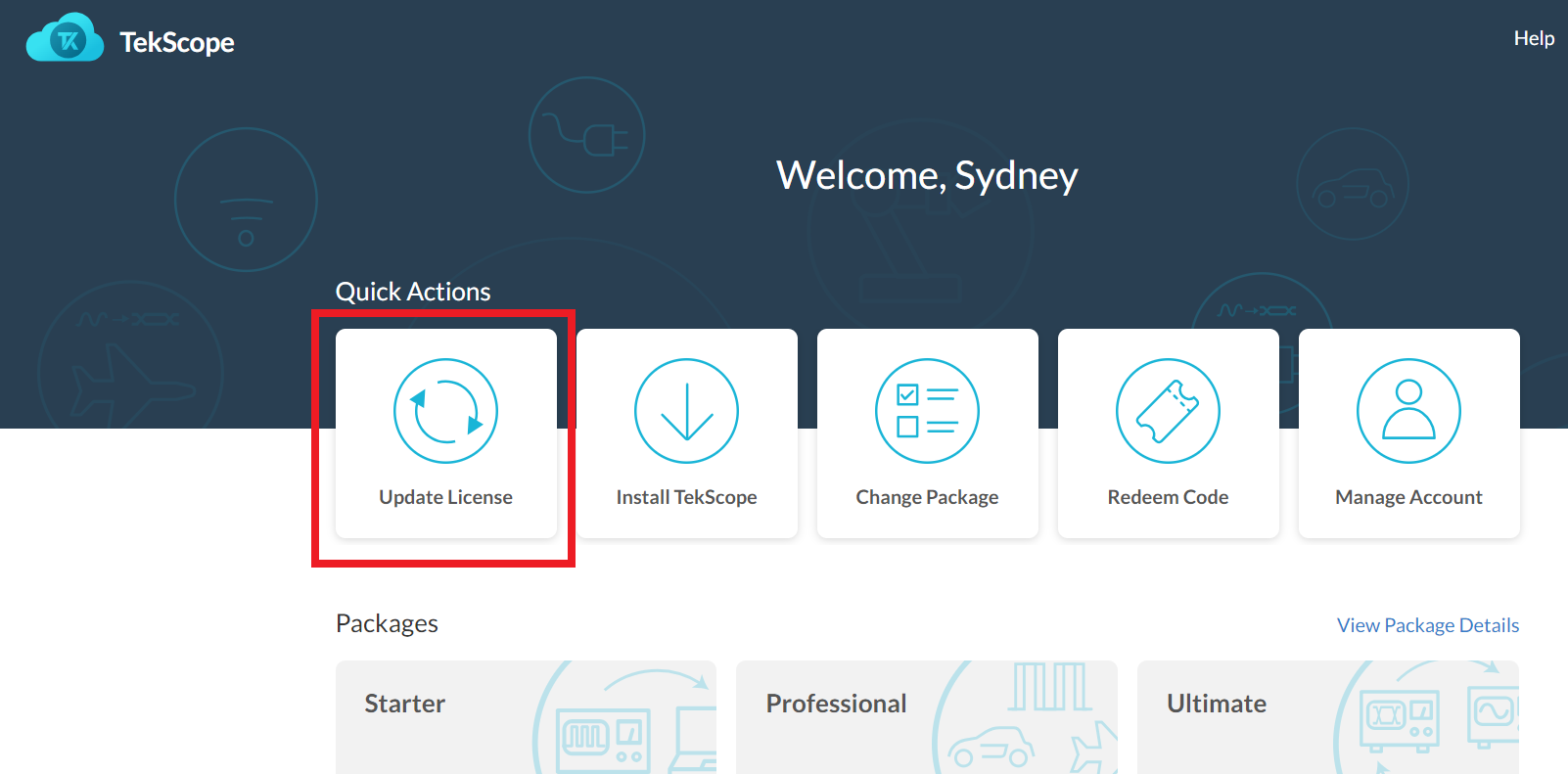
Task: Click the Update License refresh arrows icon
Action: pyautogui.click(x=445, y=411)
